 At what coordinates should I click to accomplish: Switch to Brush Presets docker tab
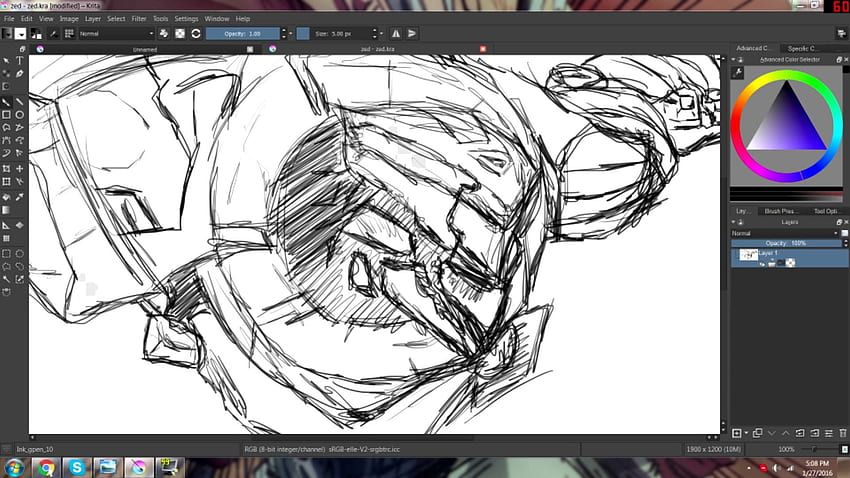tap(779, 211)
